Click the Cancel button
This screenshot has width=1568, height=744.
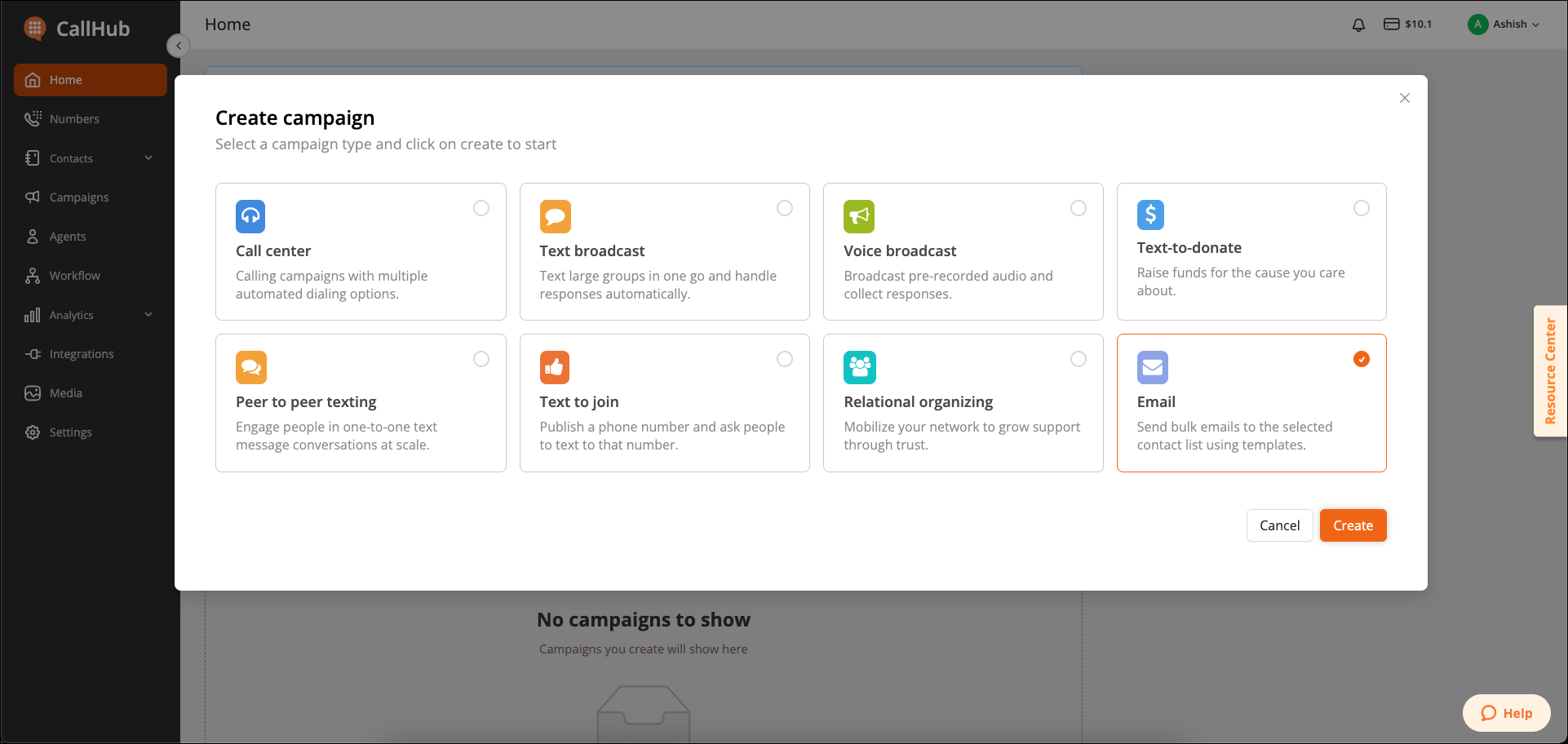click(1279, 525)
